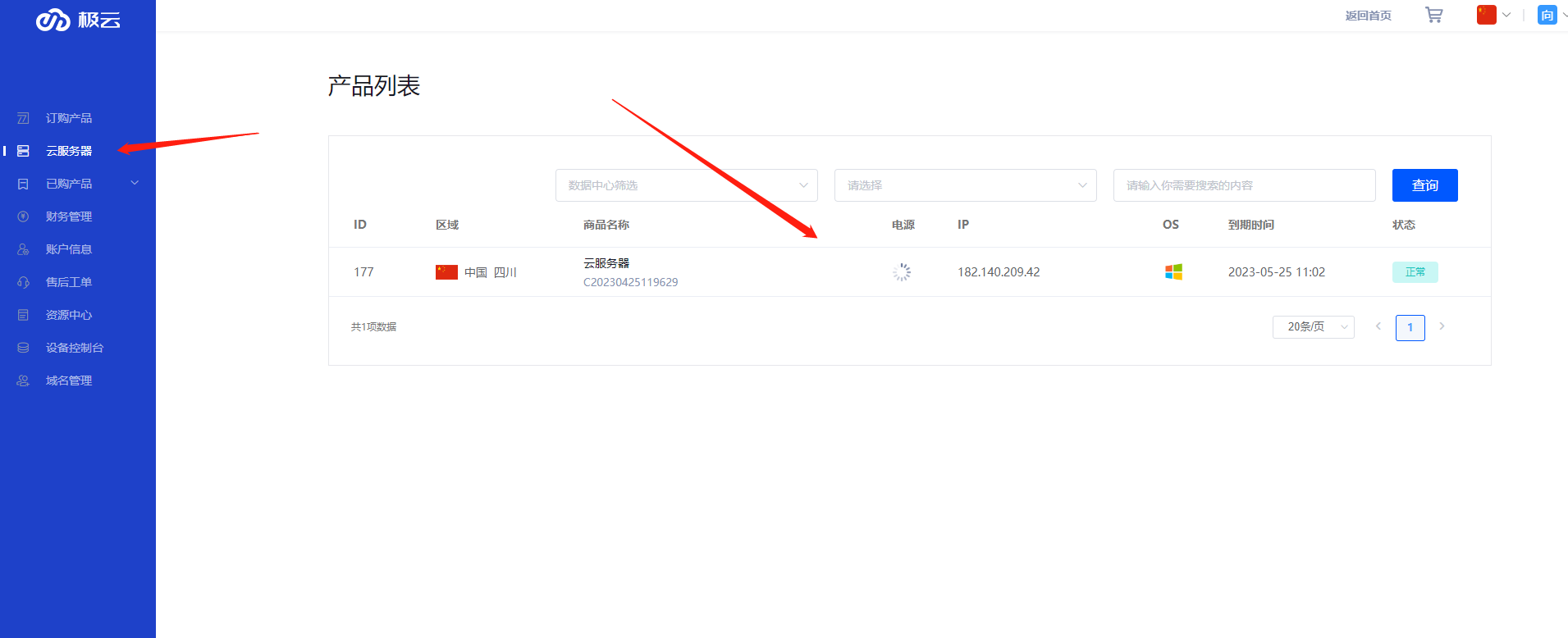This screenshot has width=1568, height=638.
Task: Click the 返回首页 link
Action: (1368, 16)
